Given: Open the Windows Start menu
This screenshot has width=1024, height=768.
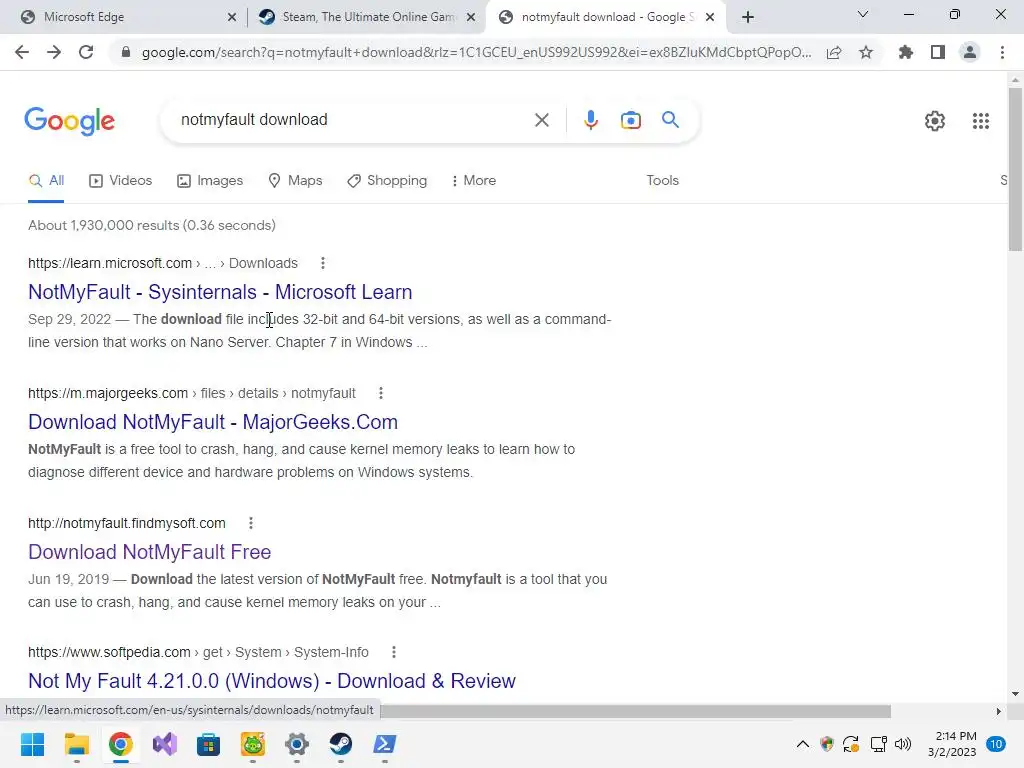Looking at the screenshot, I should click(32, 744).
